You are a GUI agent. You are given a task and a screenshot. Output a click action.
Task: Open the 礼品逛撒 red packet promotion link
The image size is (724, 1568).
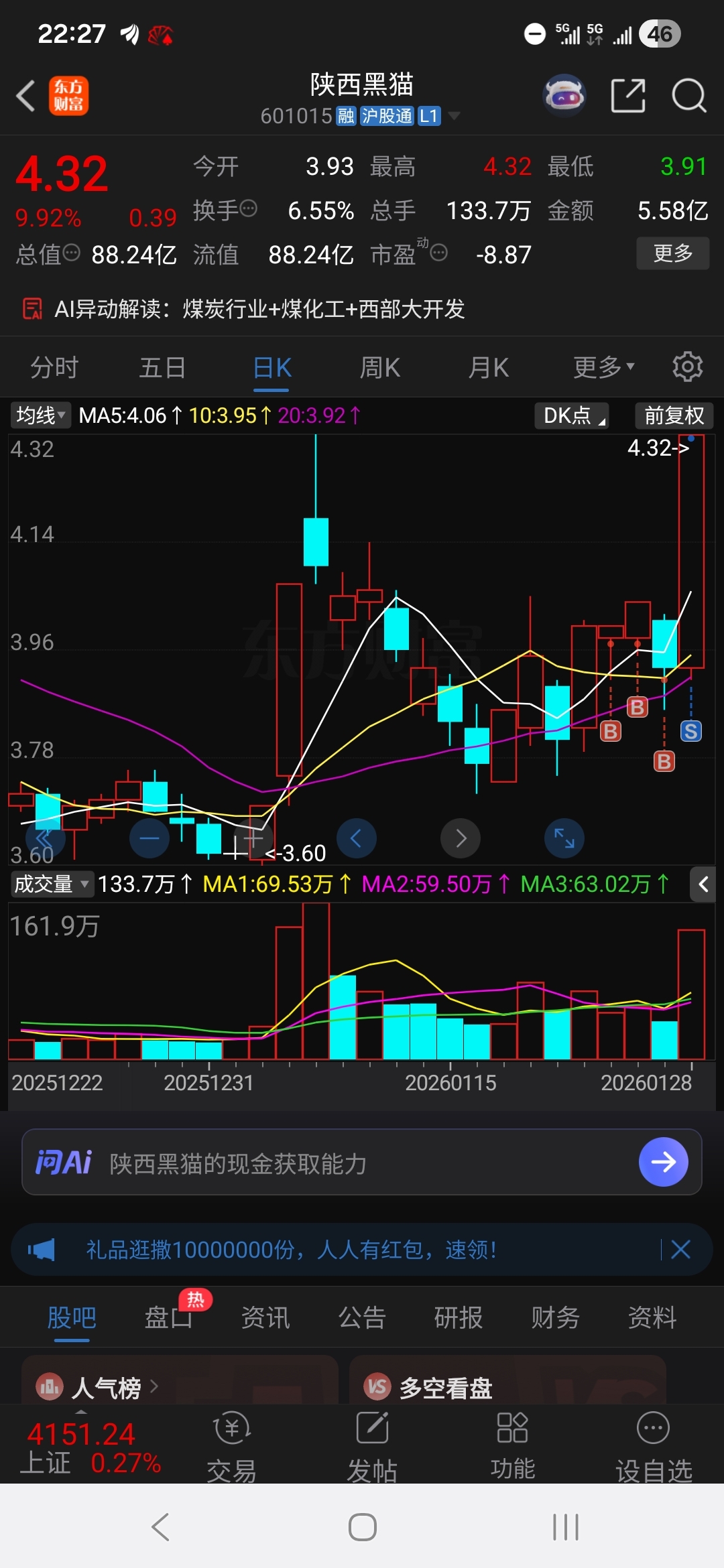pyautogui.click(x=292, y=1250)
